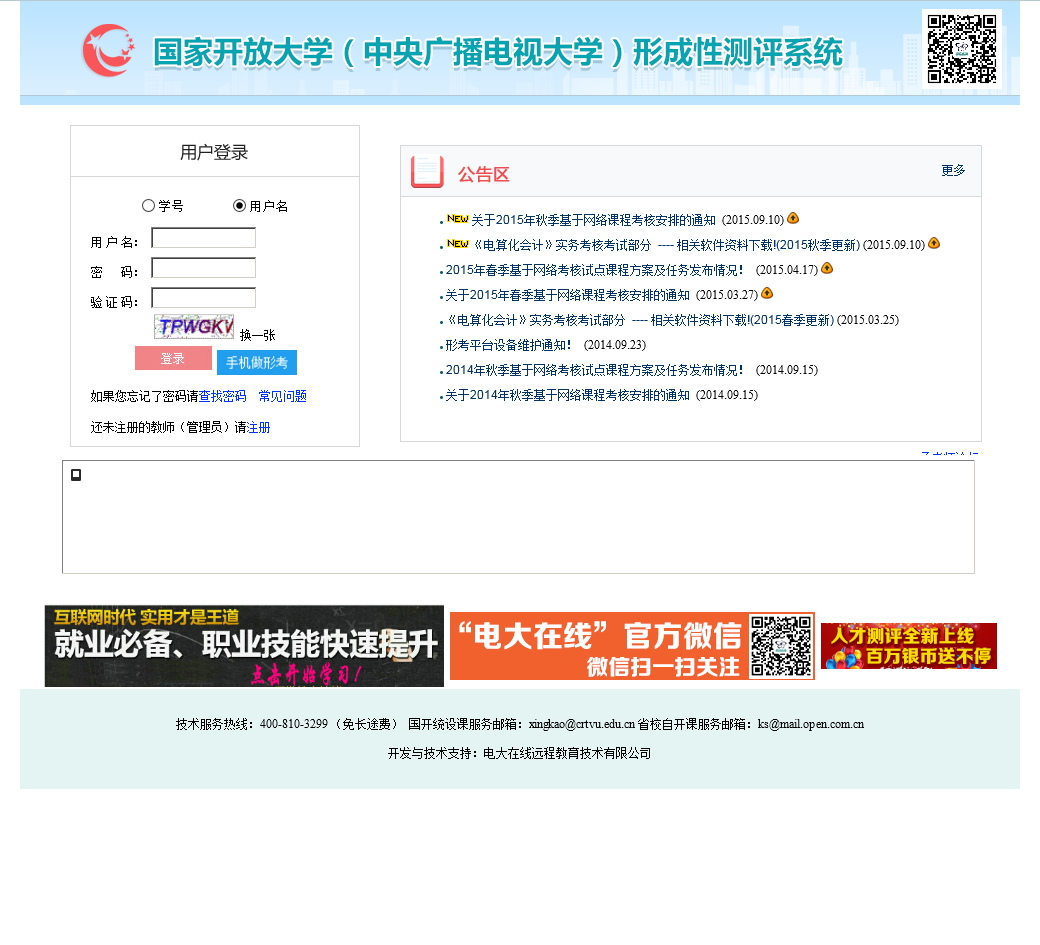Click the xingkao@crtvu.edu.cn email text
Viewport: 1040px width, 945px height.
pyautogui.click(x=582, y=724)
